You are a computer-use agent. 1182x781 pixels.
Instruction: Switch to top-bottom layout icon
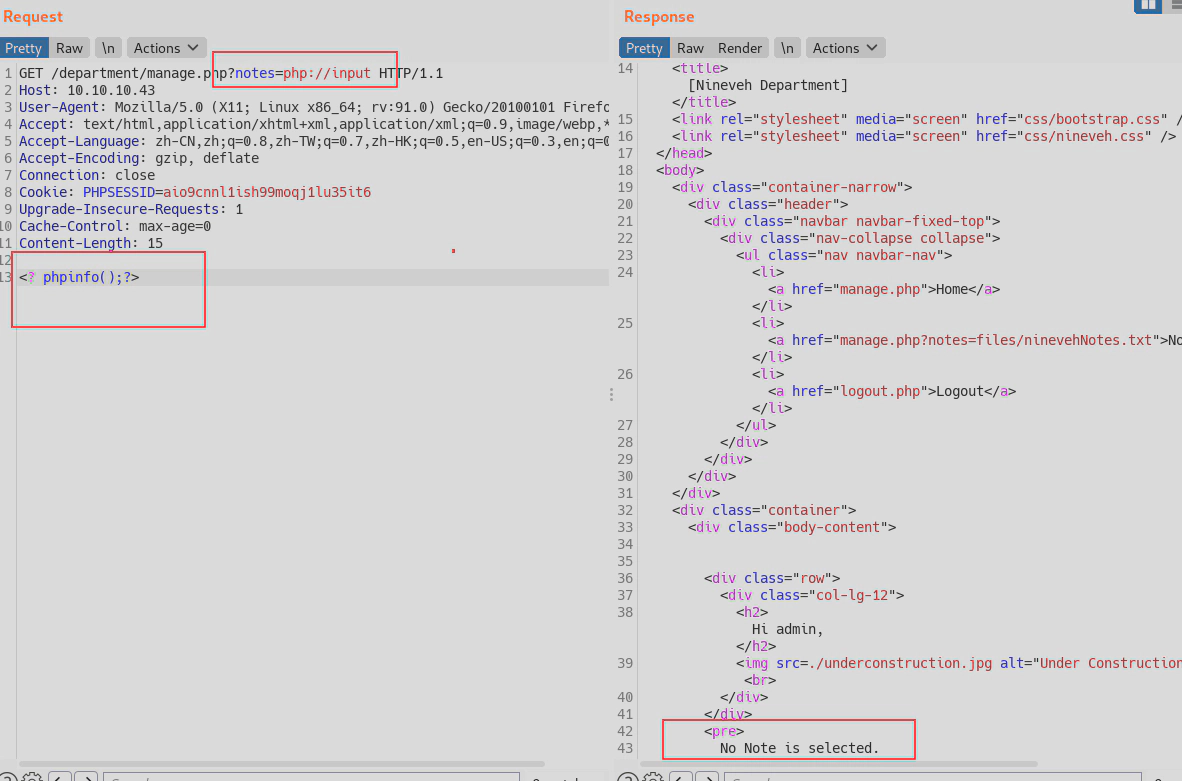coord(1174,5)
